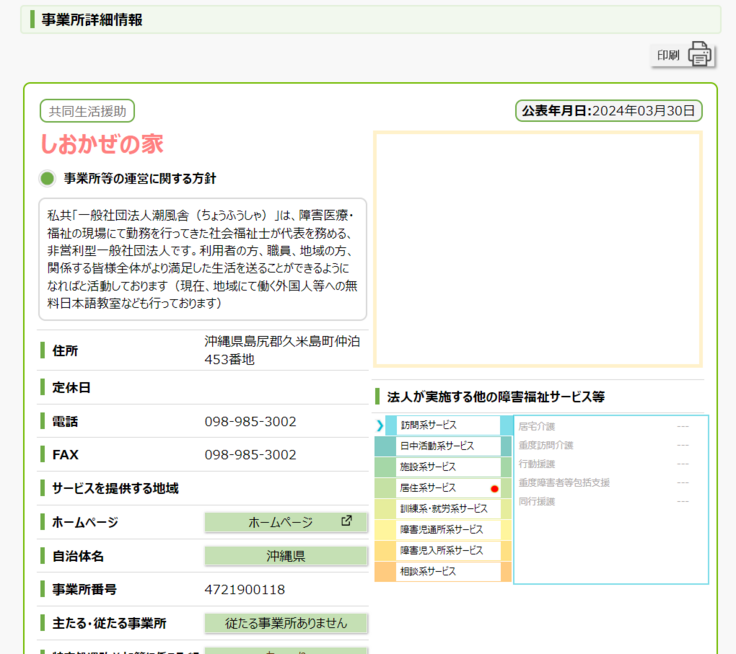Click the 共同生活援助 service type tag
Image resolution: width=736 pixels, height=654 pixels.
(x=87, y=111)
